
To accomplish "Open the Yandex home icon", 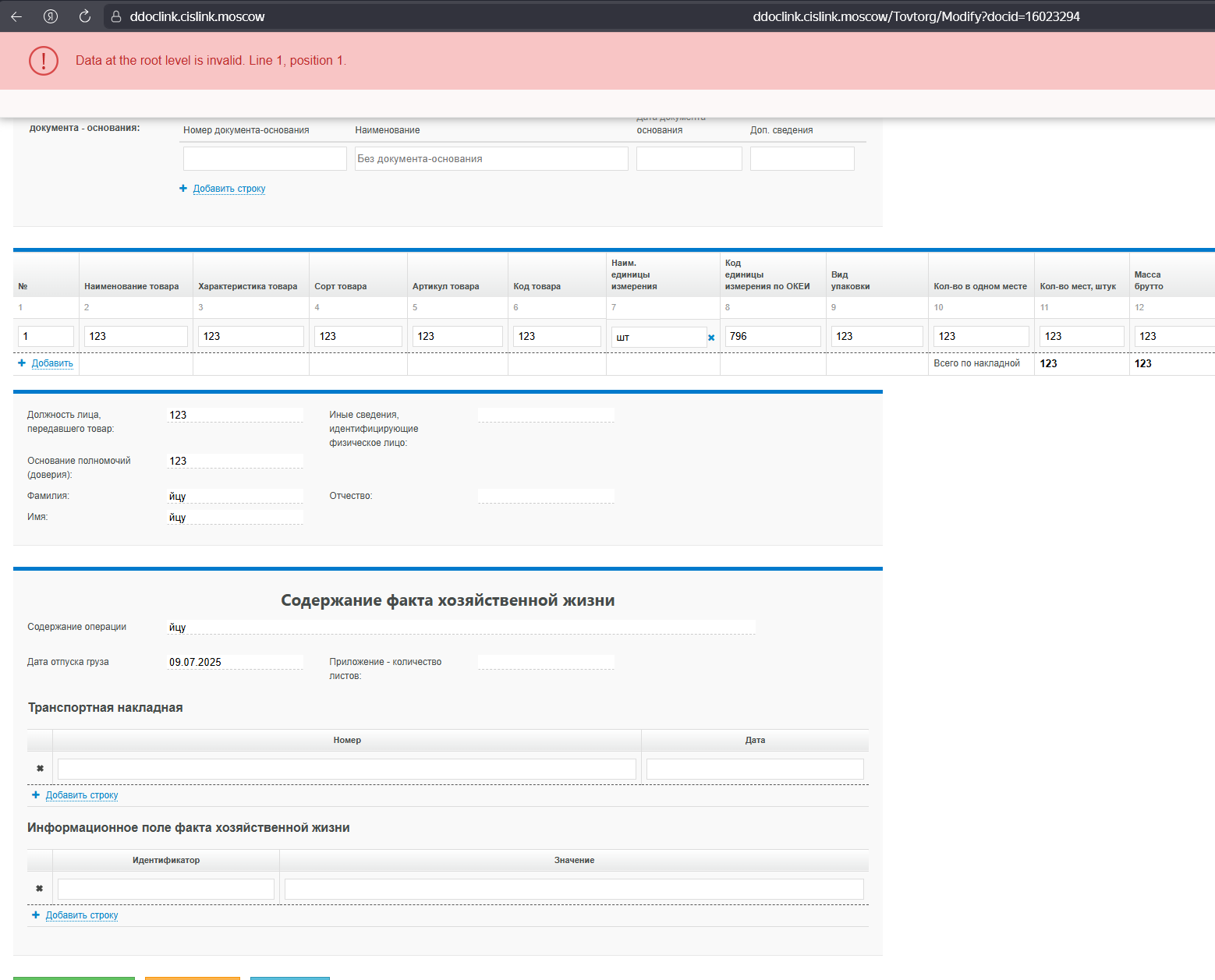I will (51, 16).
